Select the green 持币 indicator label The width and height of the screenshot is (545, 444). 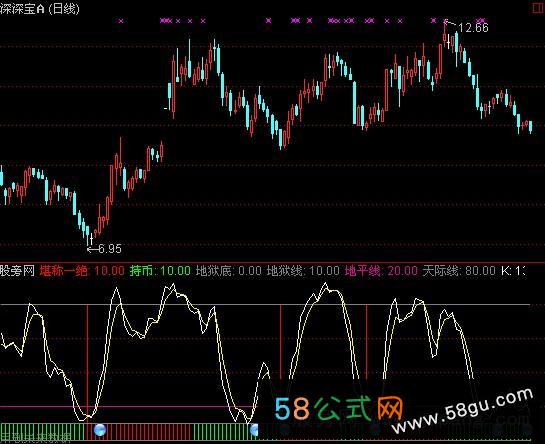(160, 271)
